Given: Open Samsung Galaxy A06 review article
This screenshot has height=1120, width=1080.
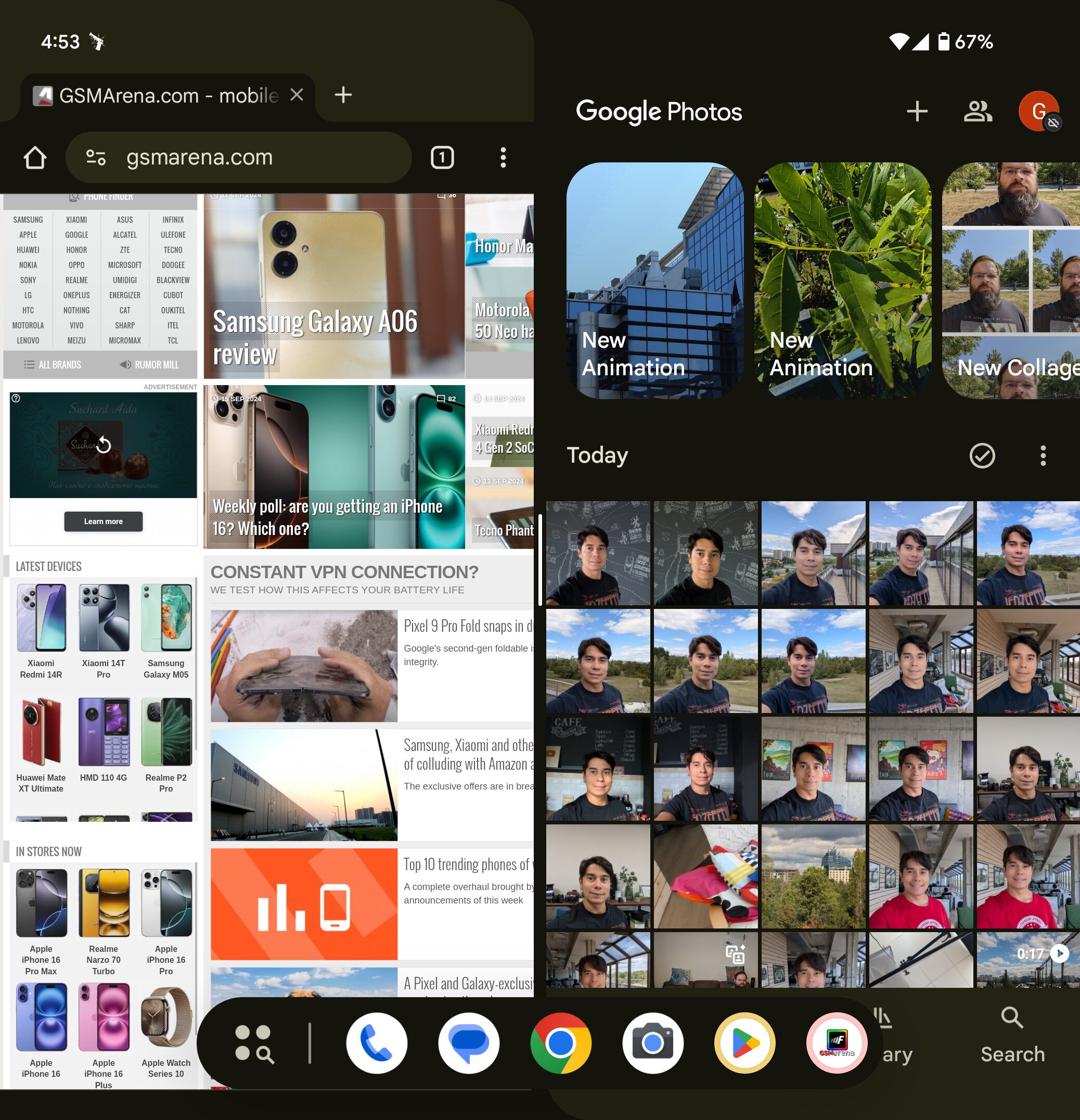Looking at the screenshot, I should 334,286.
